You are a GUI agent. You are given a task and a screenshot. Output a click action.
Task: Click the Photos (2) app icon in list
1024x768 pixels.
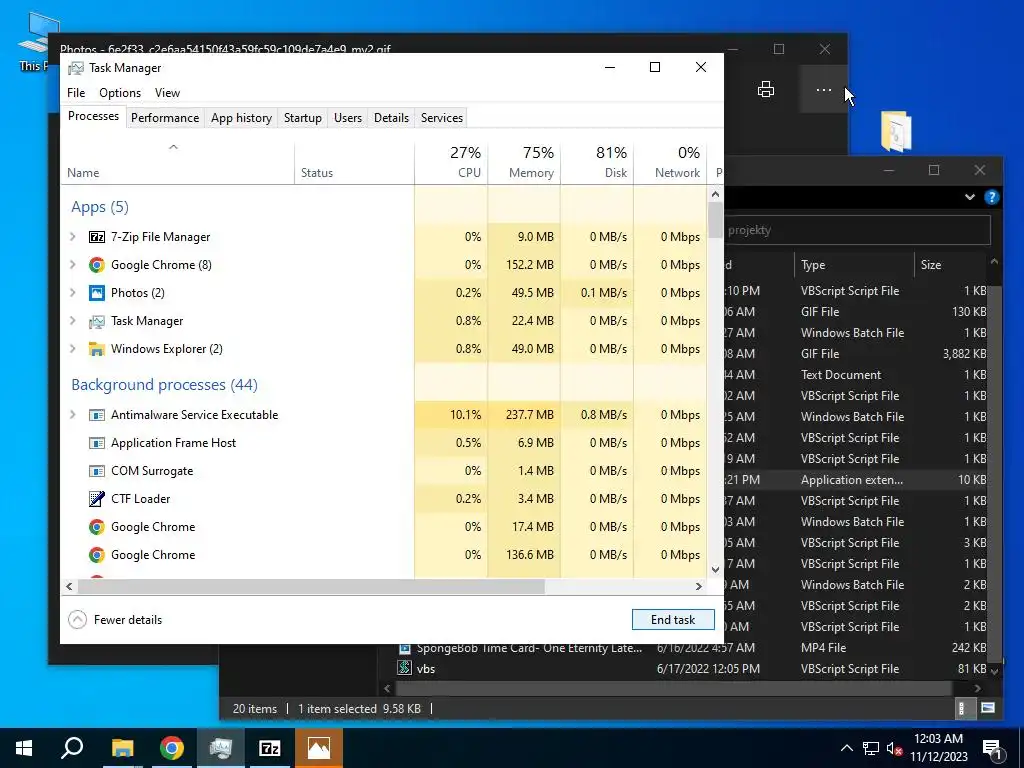97,293
